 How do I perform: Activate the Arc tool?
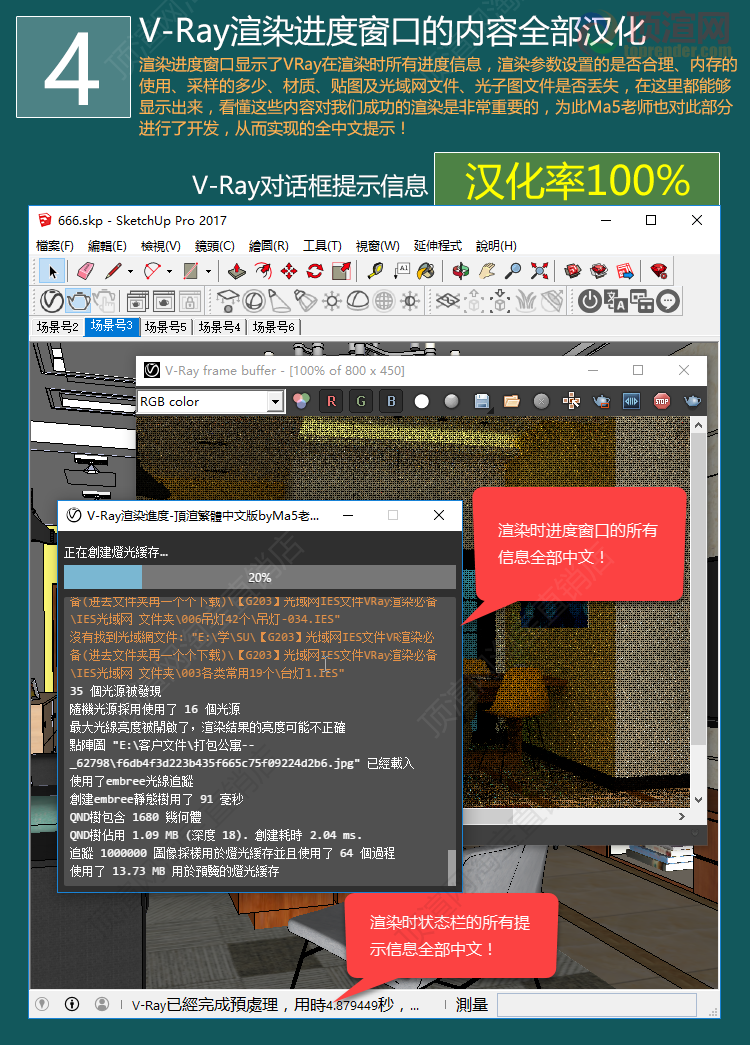pos(153,271)
